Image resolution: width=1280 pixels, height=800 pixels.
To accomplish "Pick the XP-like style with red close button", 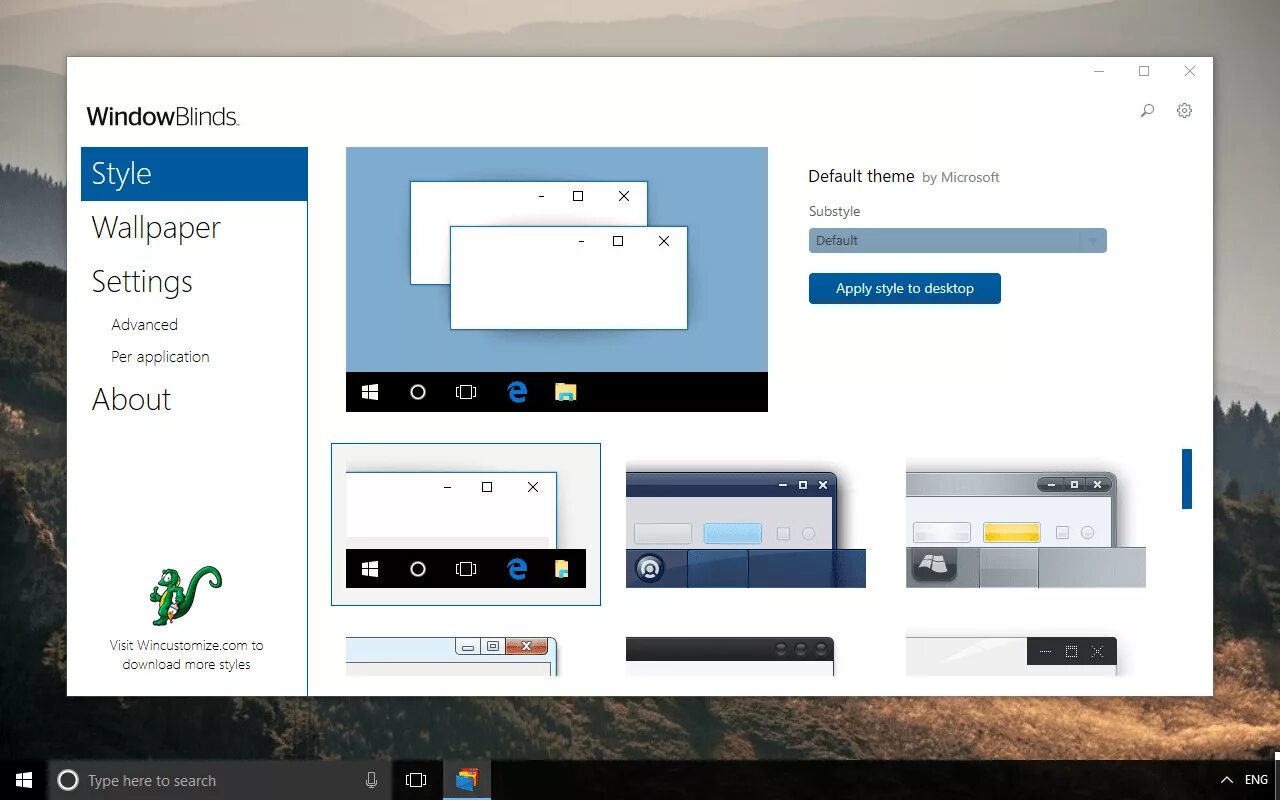I will pos(452,656).
